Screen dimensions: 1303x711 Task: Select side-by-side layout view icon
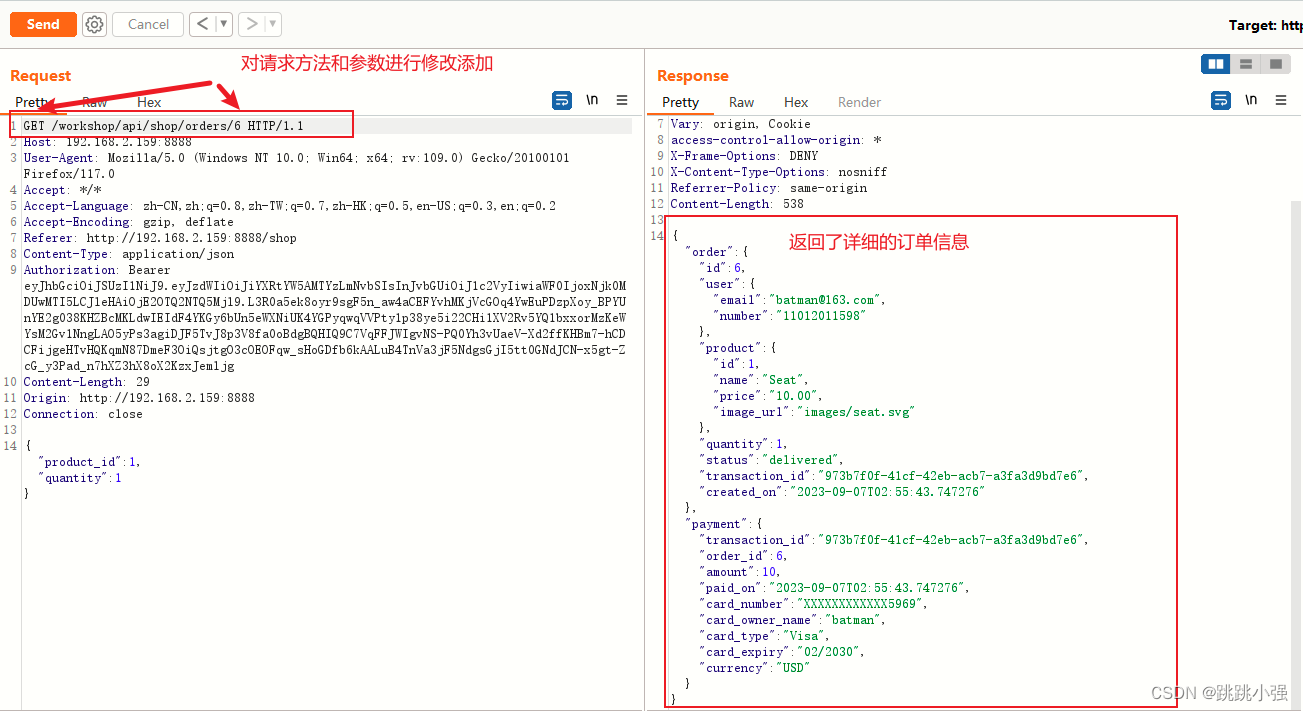pos(1216,64)
